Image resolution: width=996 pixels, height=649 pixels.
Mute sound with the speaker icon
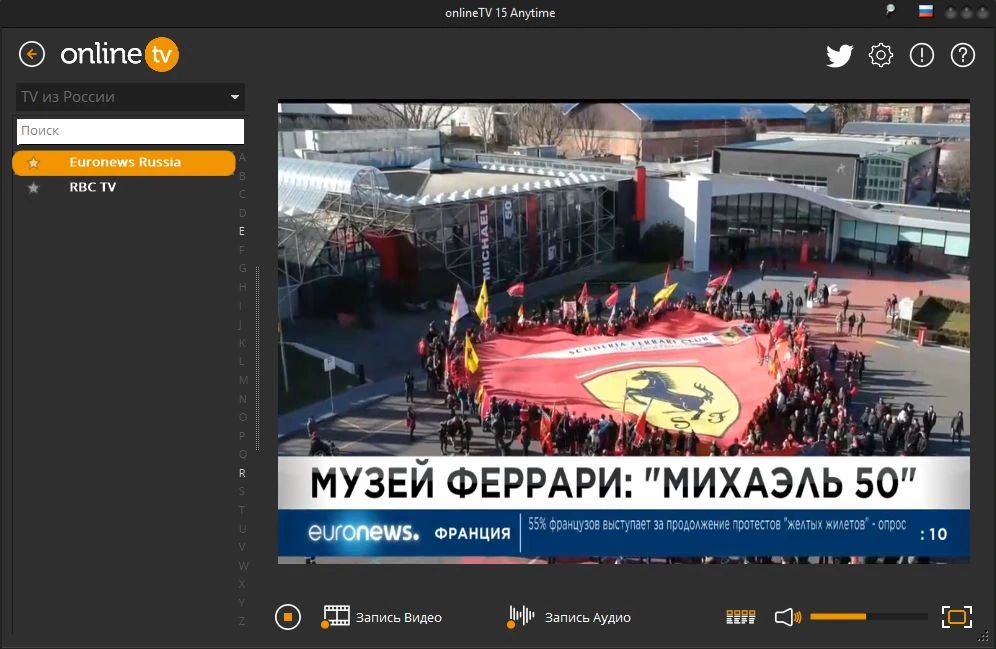tap(788, 617)
